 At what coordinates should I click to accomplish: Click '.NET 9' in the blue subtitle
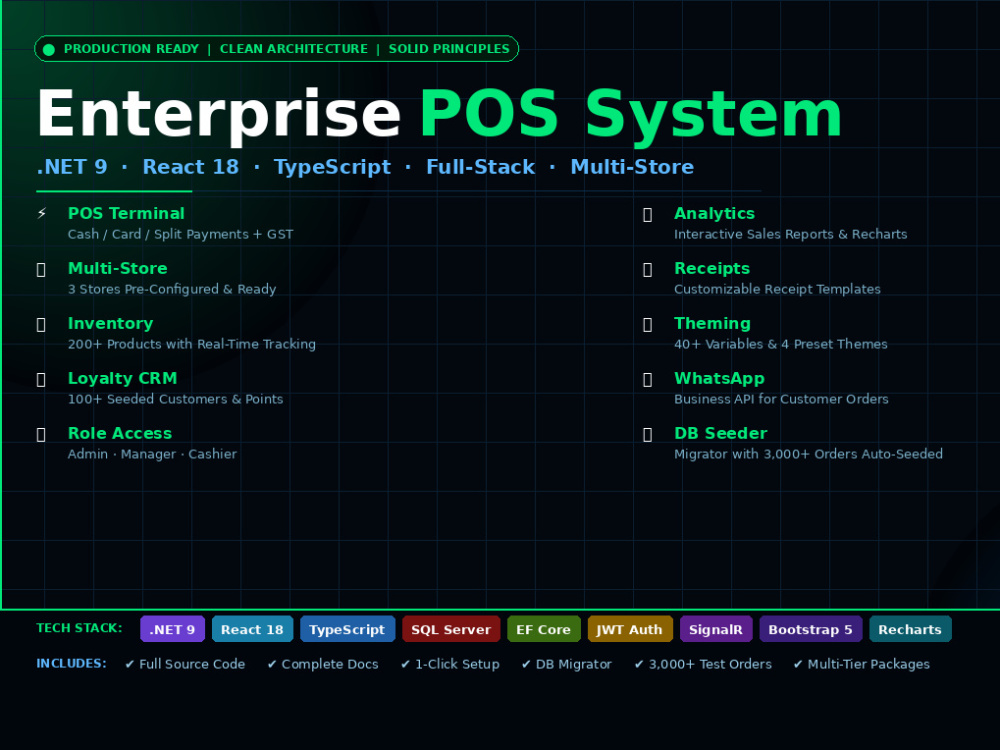coord(72,167)
